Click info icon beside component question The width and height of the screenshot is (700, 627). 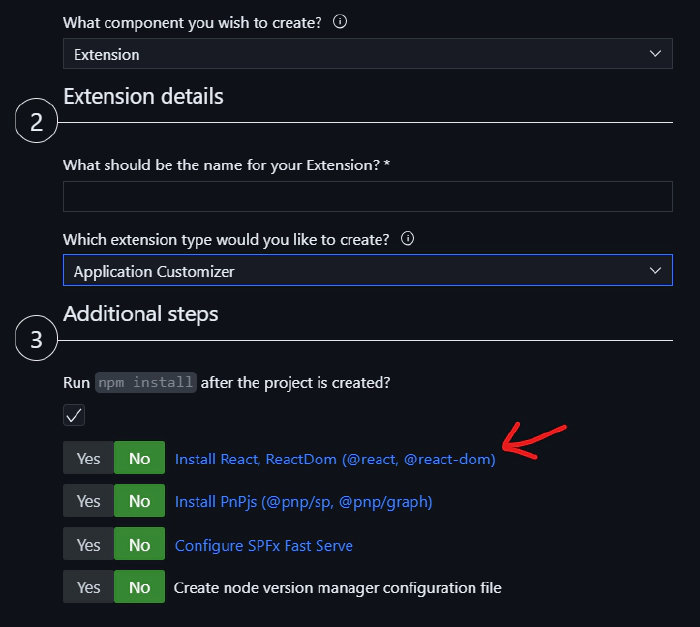(340, 22)
